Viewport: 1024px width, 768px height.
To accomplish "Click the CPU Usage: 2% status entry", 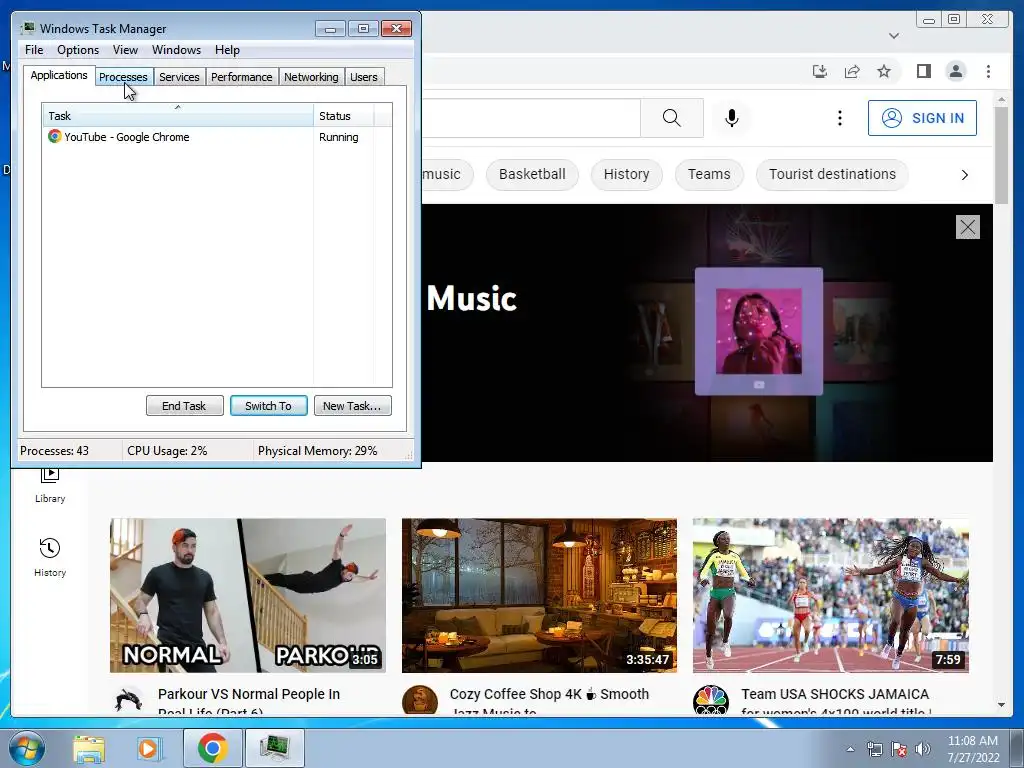I will click(x=167, y=451).
